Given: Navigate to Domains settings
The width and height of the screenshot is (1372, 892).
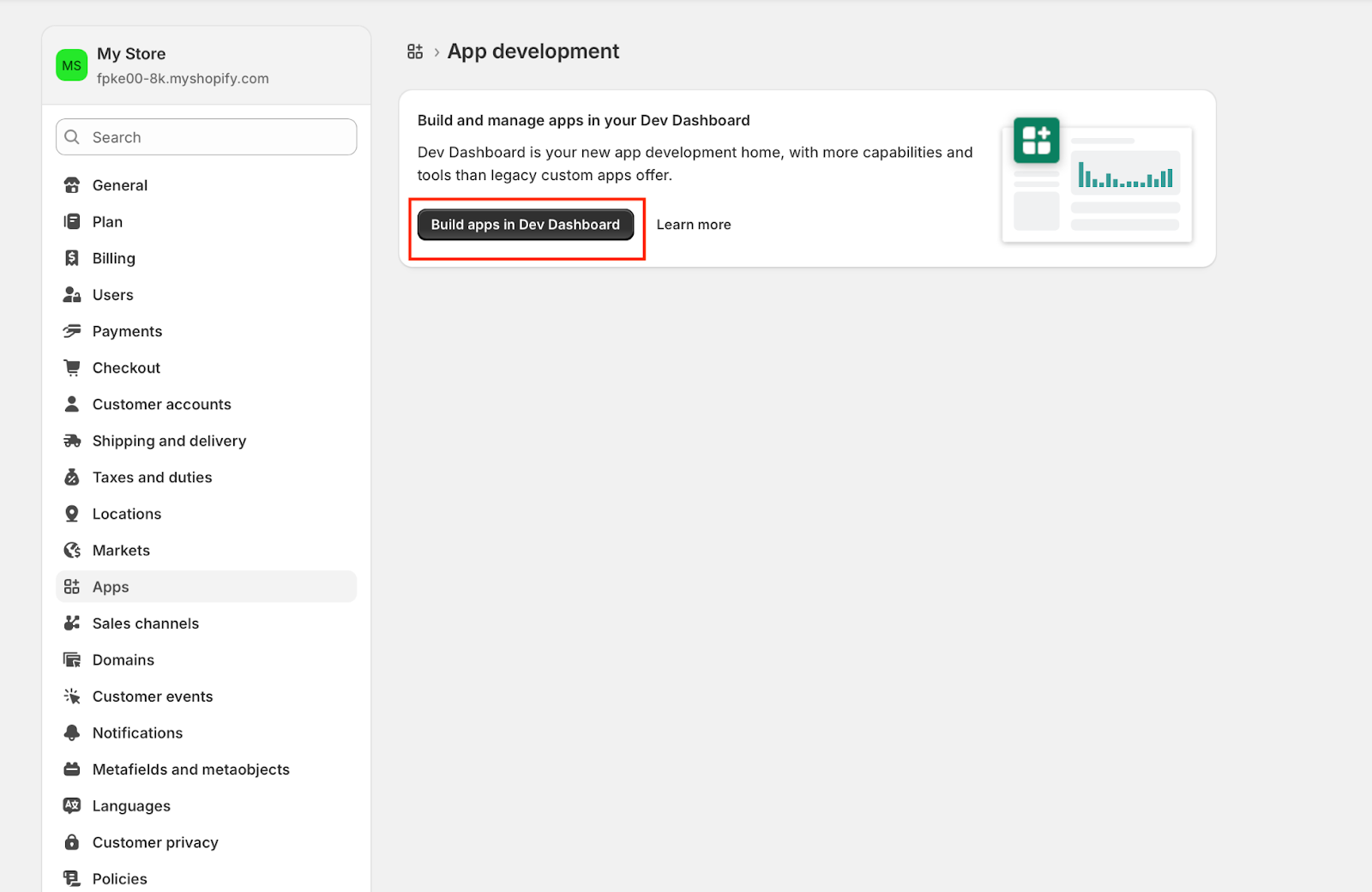Looking at the screenshot, I should click(123, 660).
